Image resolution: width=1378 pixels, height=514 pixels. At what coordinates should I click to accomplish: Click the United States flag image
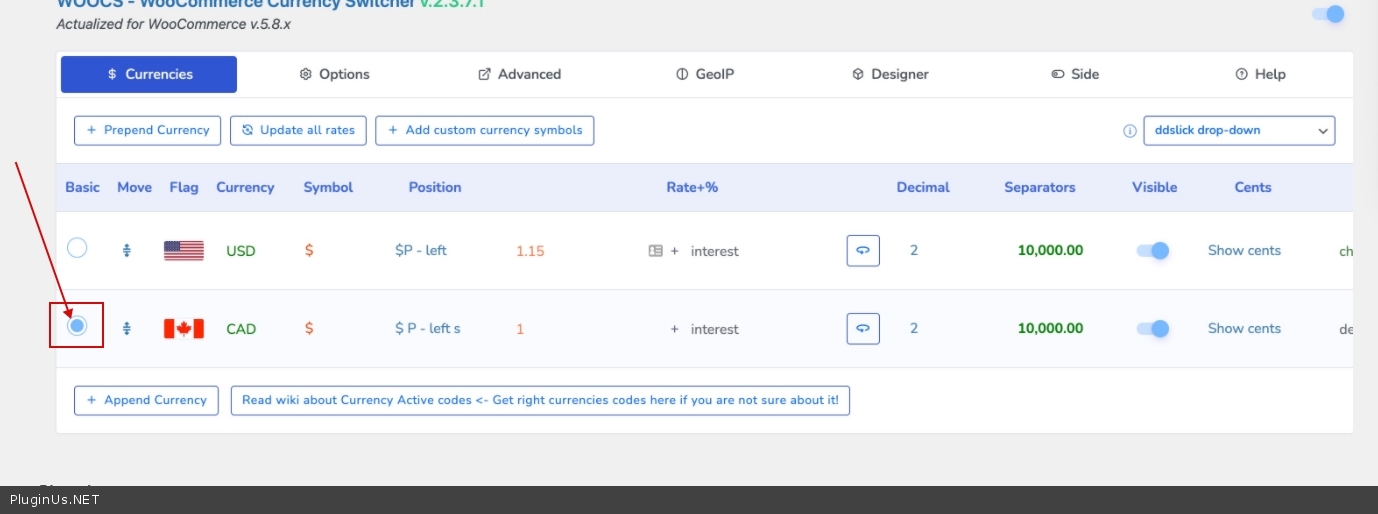(x=184, y=251)
